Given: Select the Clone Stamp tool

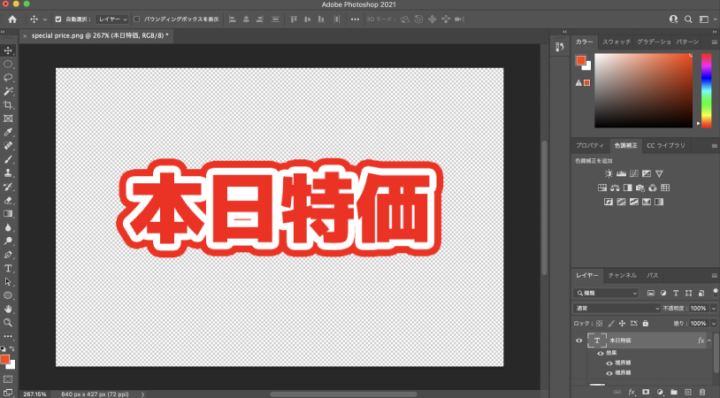Looking at the screenshot, I should pyautogui.click(x=8, y=173).
